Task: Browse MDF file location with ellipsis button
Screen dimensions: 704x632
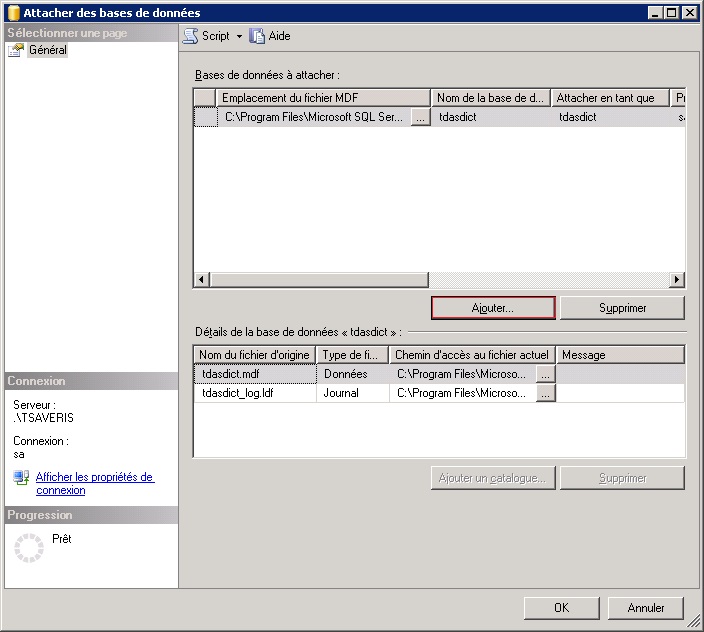Action: pyautogui.click(x=420, y=118)
